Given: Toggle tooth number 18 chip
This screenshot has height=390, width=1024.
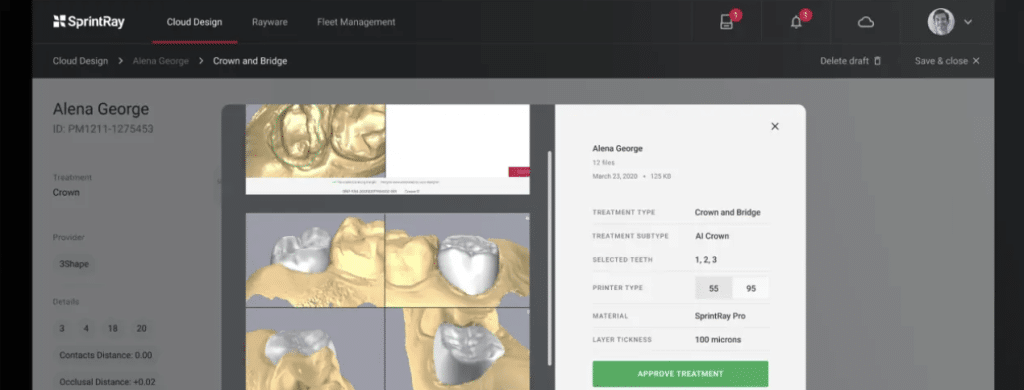Looking at the screenshot, I should (112, 329).
